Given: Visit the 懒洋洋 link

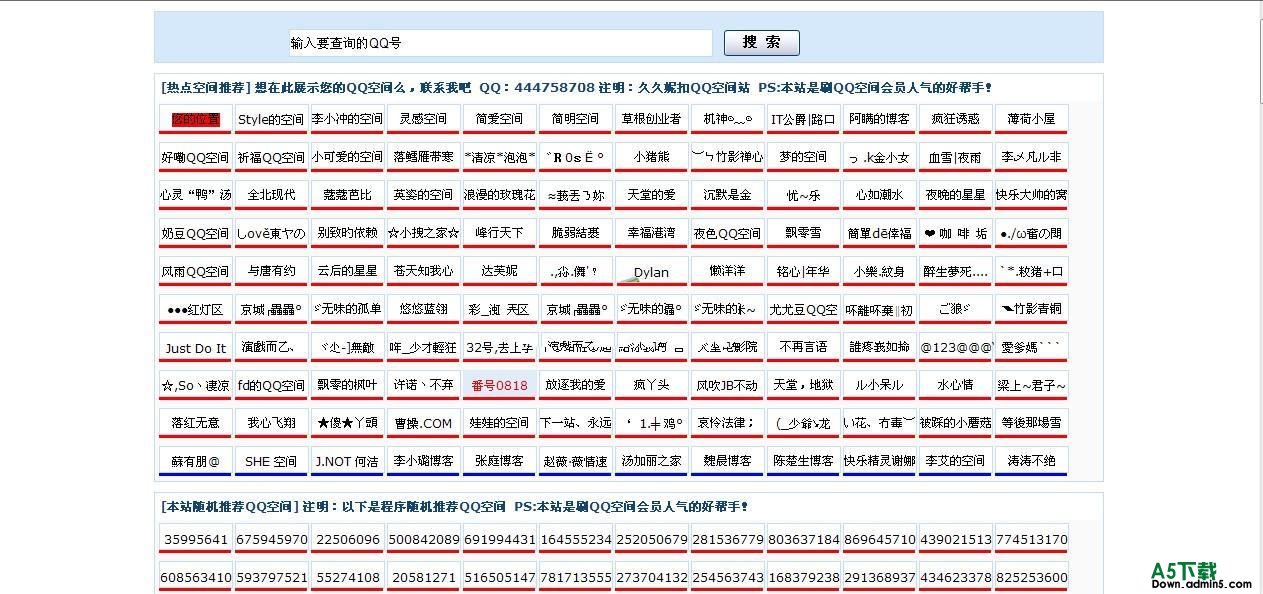Looking at the screenshot, I should (x=727, y=271).
